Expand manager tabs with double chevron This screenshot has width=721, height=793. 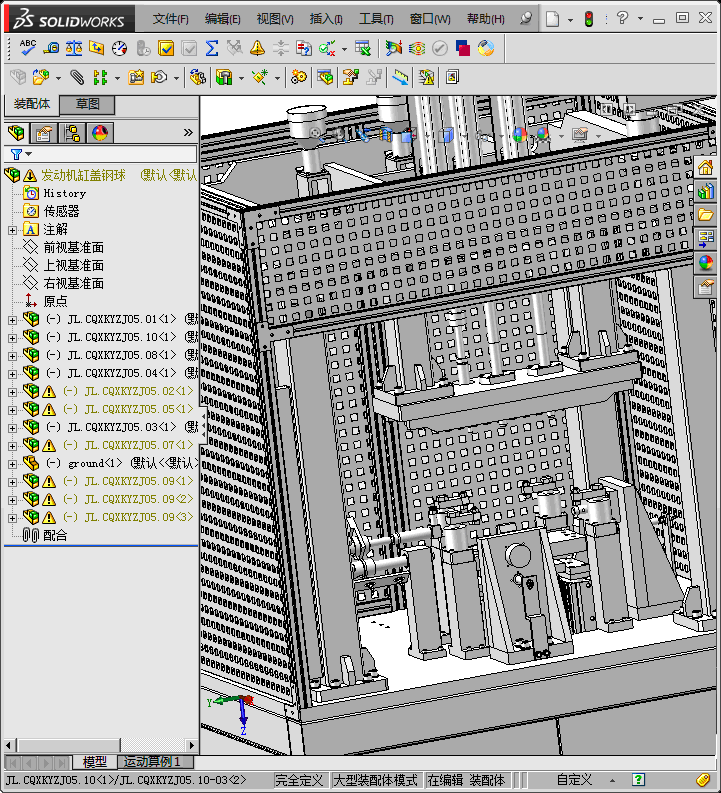[x=188, y=133]
